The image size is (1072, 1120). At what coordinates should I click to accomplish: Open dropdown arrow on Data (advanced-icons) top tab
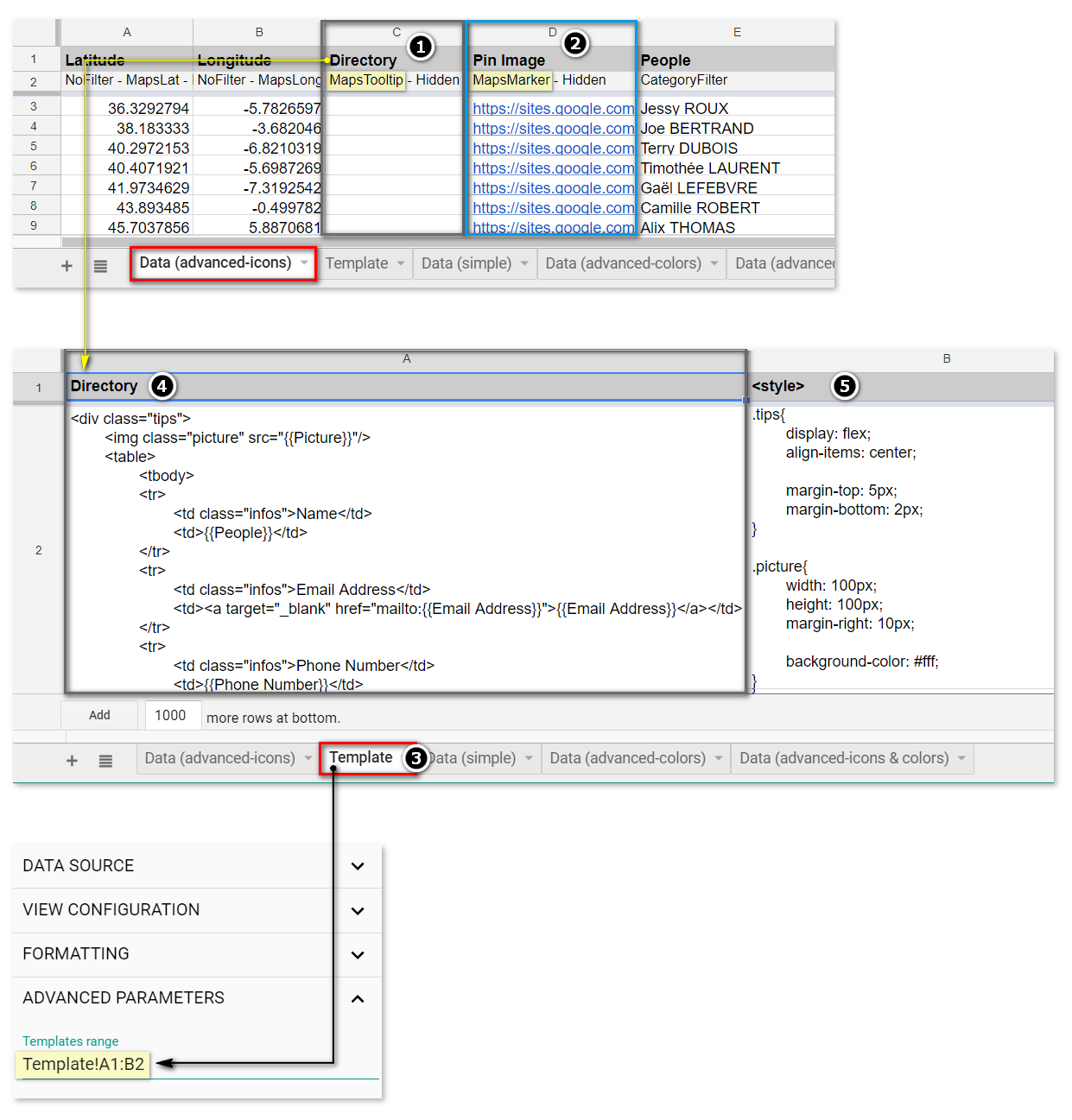click(x=304, y=263)
